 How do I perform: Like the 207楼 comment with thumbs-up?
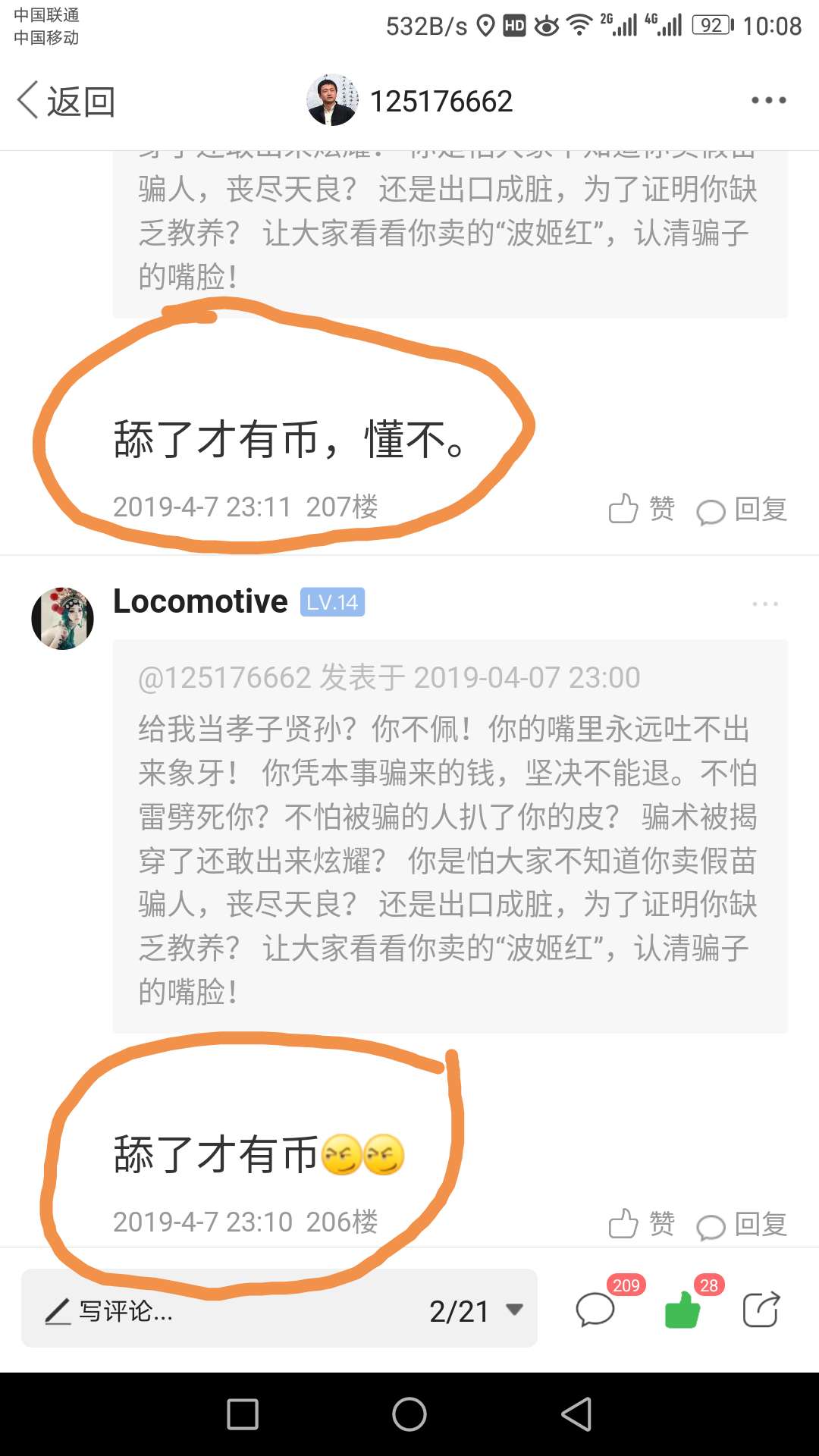click(642, 508)
